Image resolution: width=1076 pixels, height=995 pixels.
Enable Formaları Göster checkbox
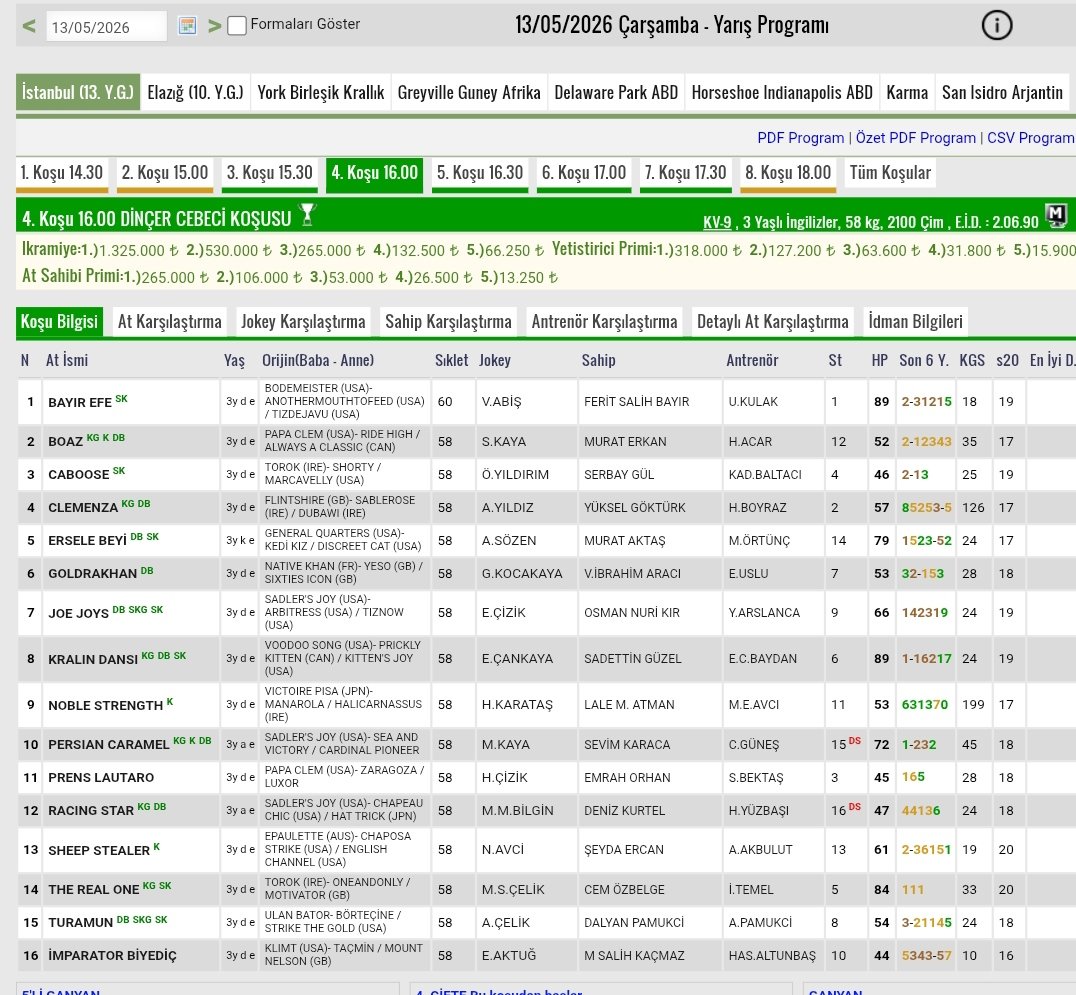pyautogui.click(x=237, y=25)
